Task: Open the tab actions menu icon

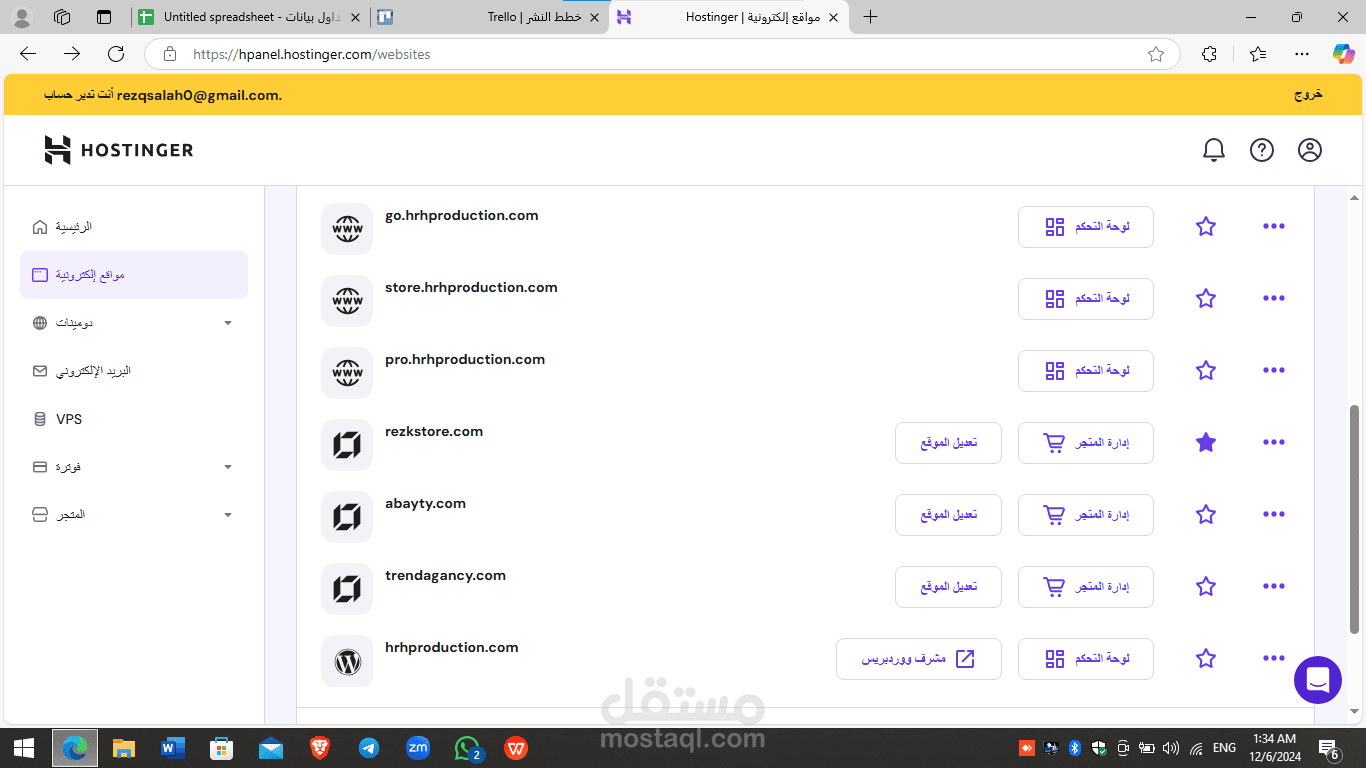Action: [x=104, y=17]
